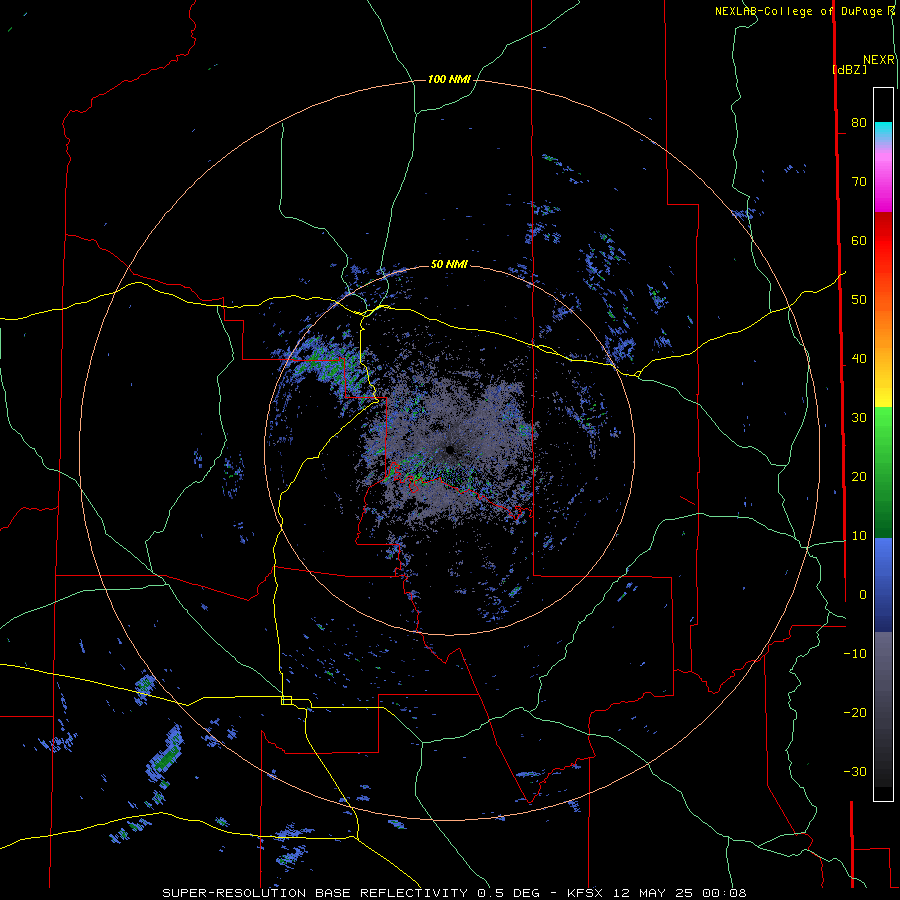Click the 50 NMI range ring label

449,264
